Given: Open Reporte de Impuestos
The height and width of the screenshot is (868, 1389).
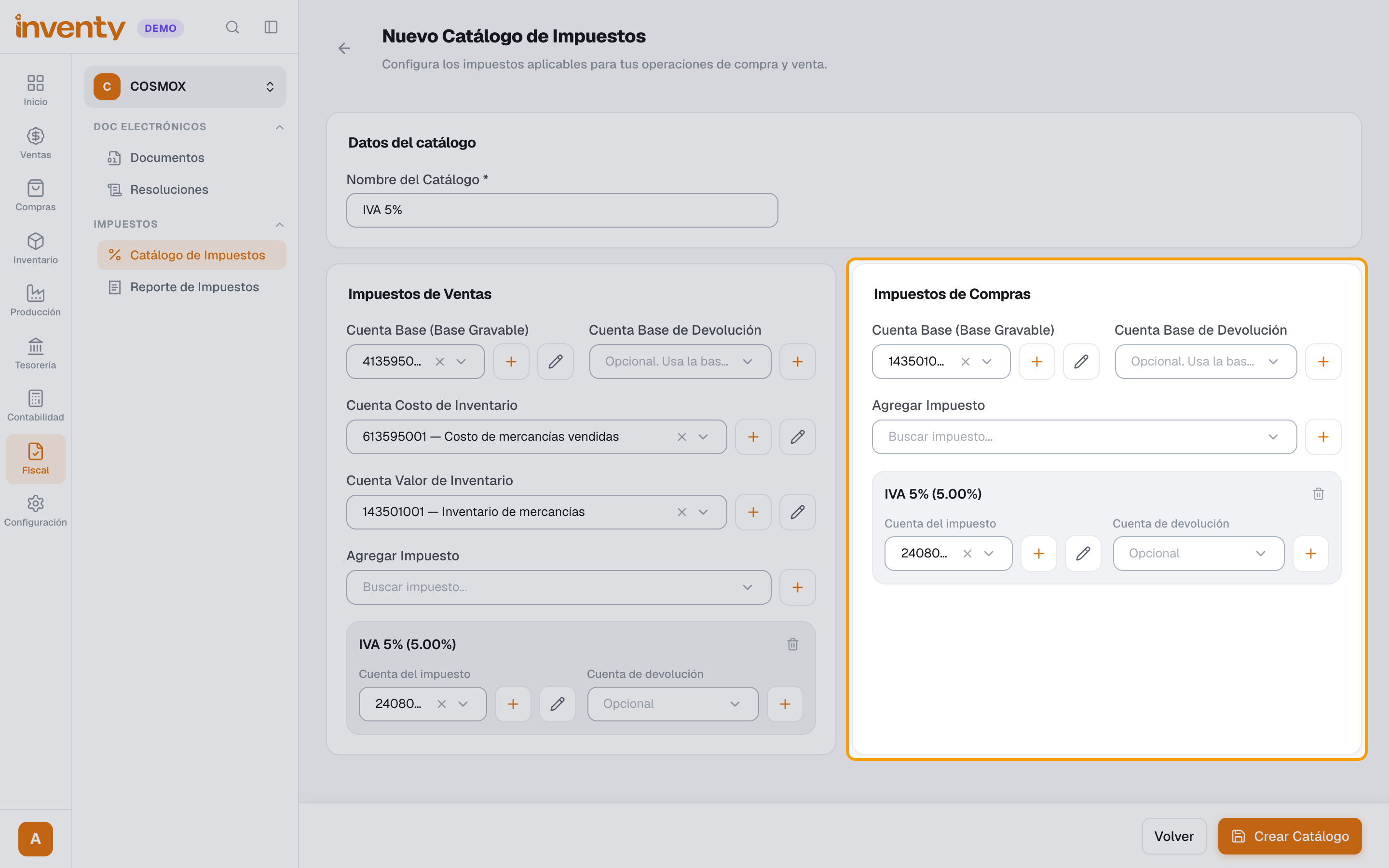Looking at the screenshot, I should [x=191, y=287].
